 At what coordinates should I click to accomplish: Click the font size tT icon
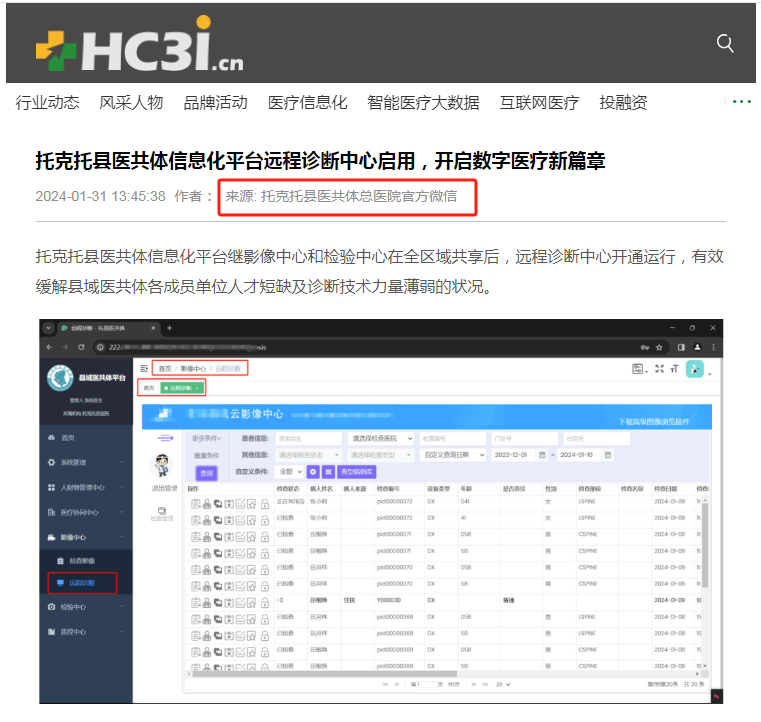point(674,369)
